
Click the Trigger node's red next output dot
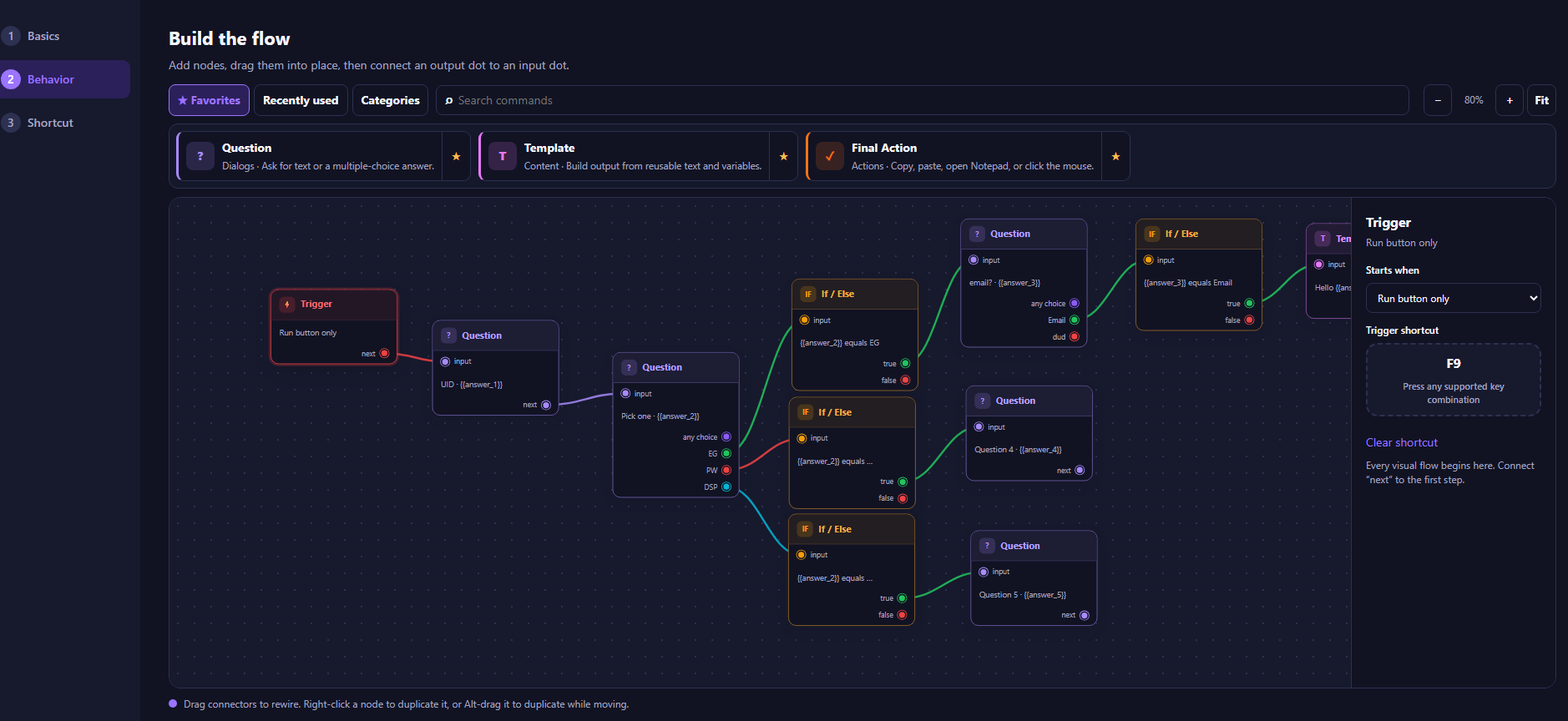(x=384, y=354)
